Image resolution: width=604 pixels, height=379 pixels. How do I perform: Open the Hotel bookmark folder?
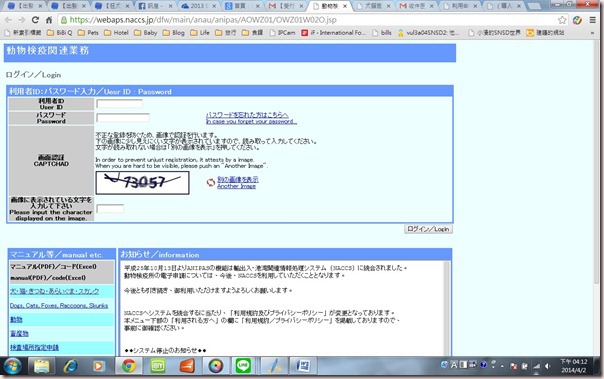click(116, 33)
